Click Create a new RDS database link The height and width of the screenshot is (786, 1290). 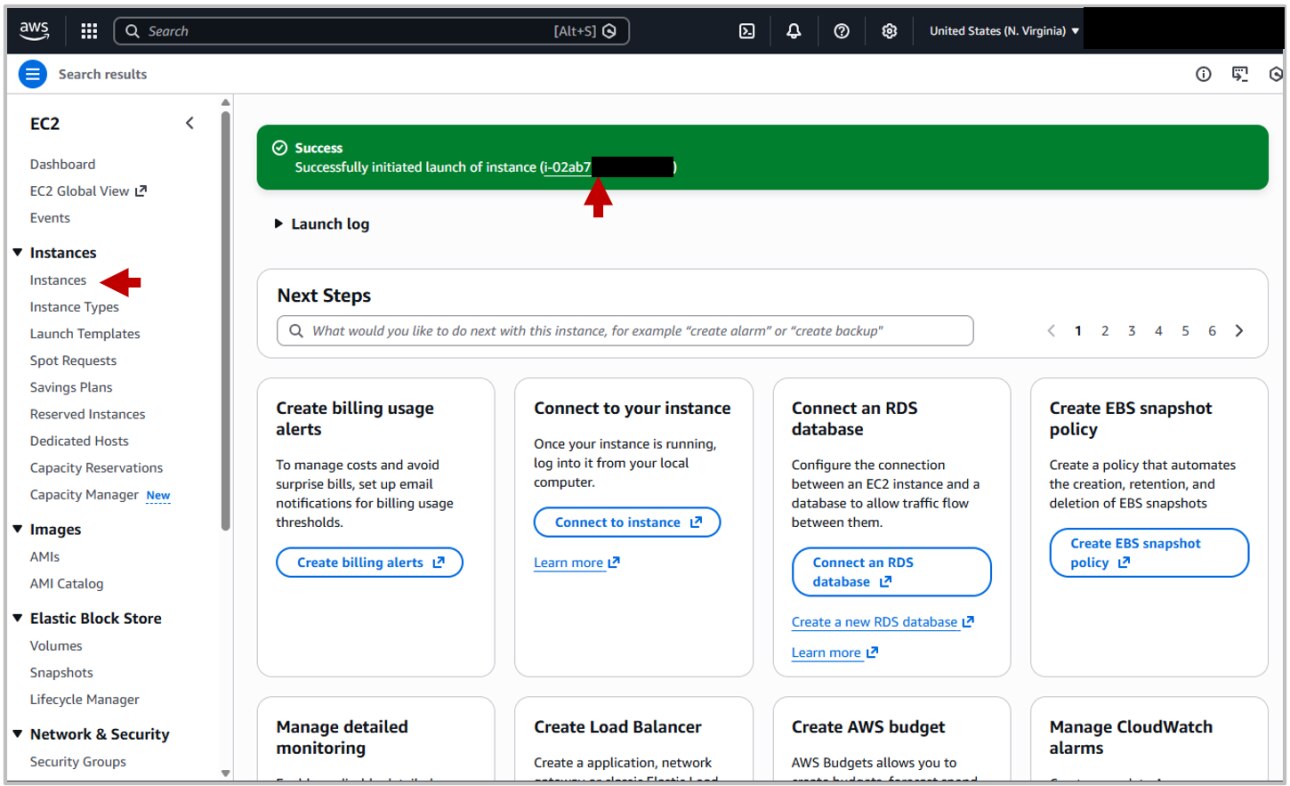click(874, 621)
